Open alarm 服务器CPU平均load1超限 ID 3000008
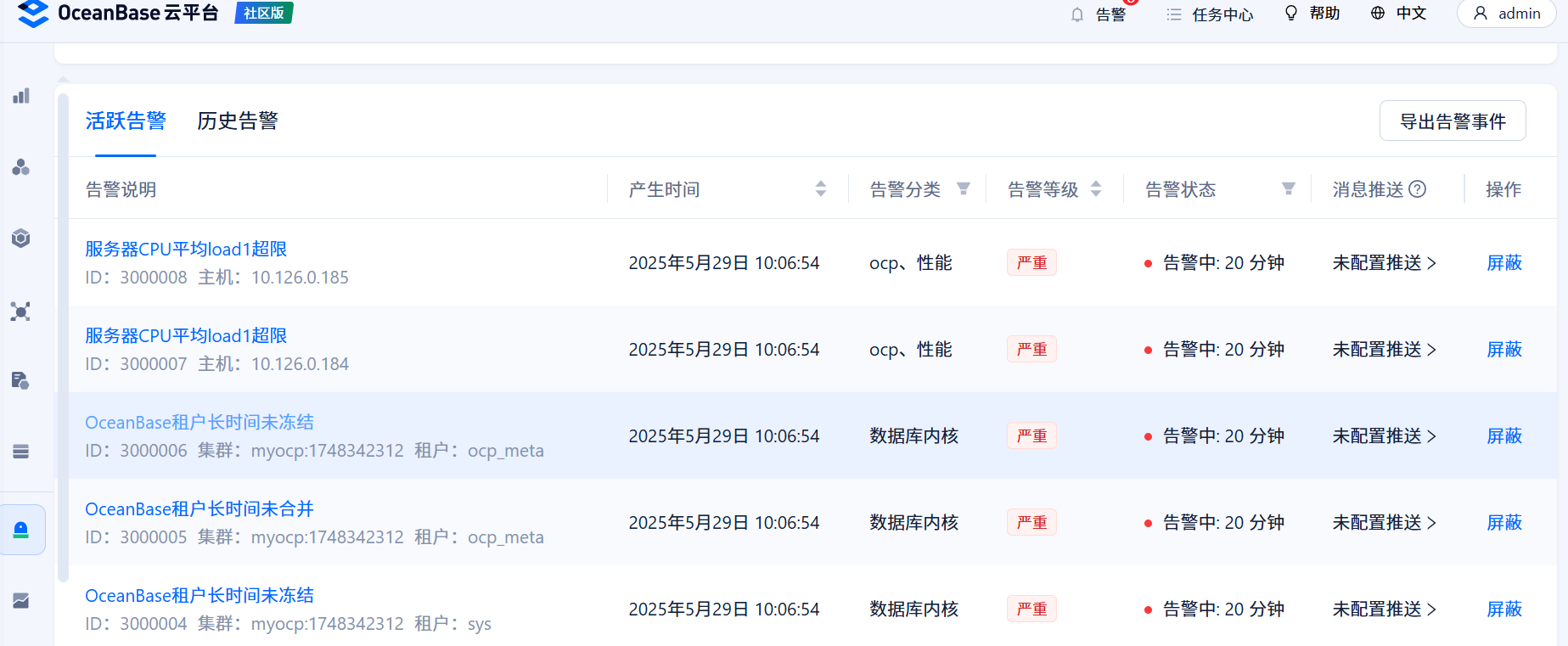 coord(186,249)
